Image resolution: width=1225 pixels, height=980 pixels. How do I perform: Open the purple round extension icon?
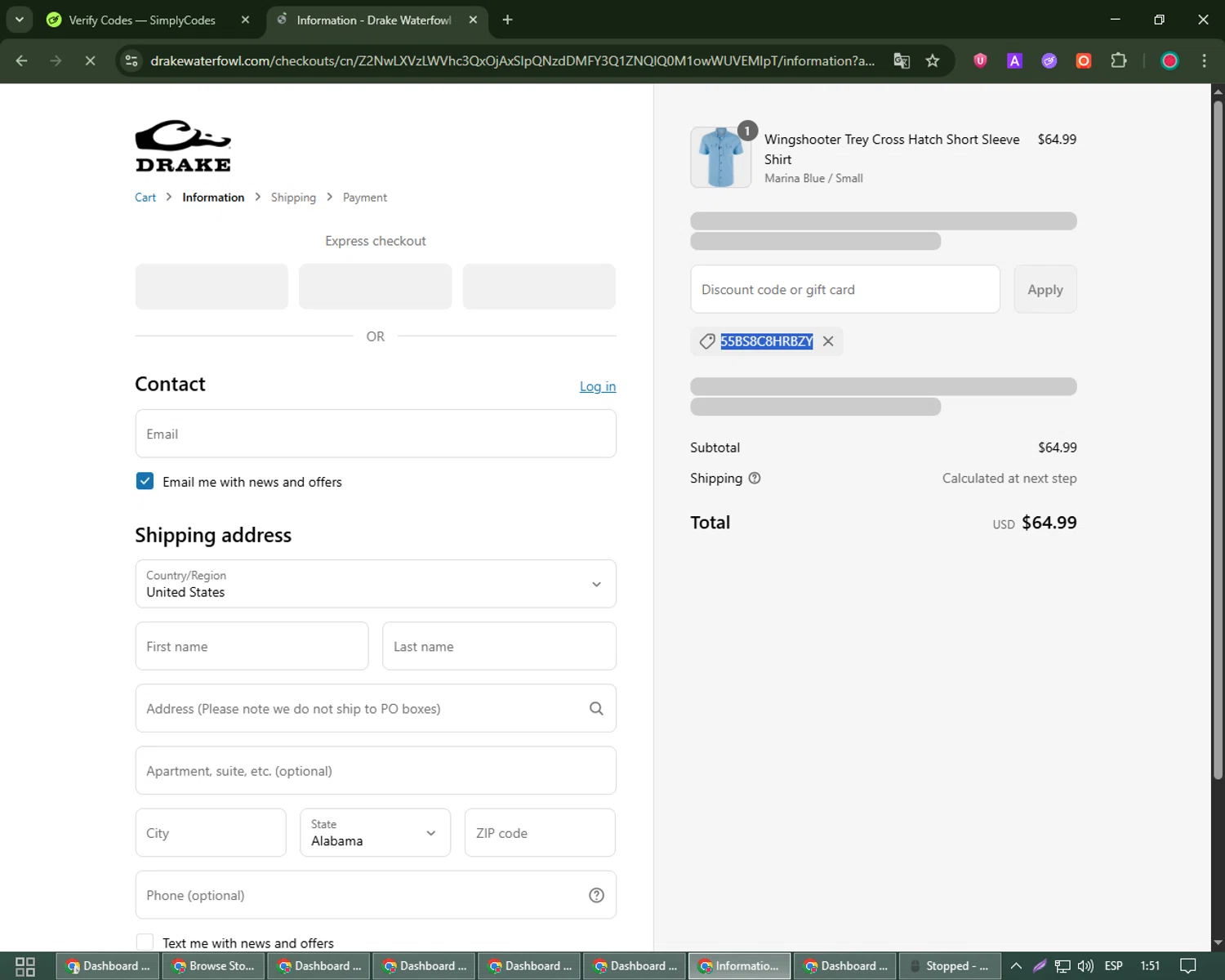[x=1049, y=60]
